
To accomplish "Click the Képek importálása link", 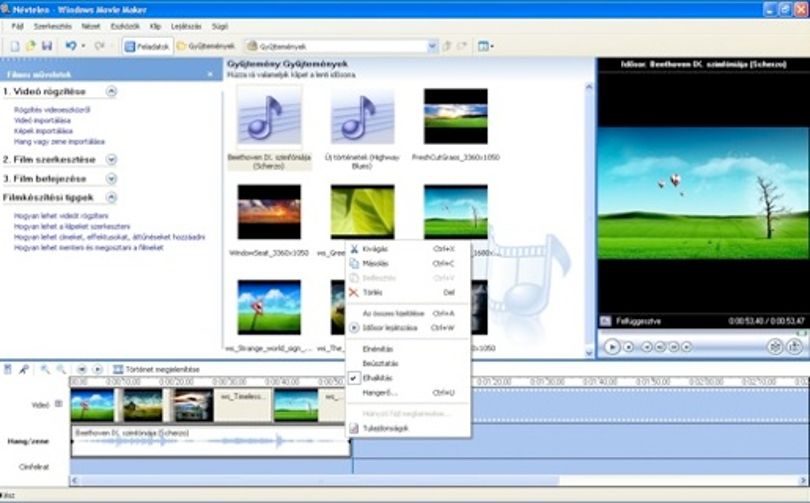I will tap(43, 131).
